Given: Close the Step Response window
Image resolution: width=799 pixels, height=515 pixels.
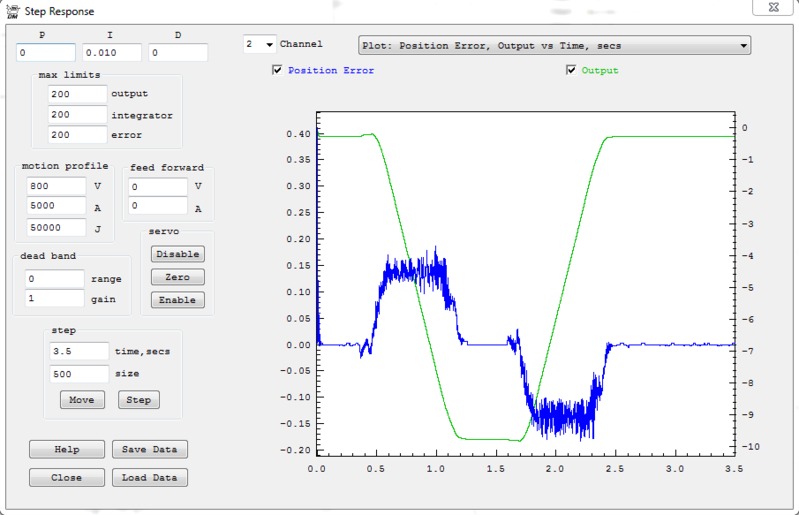Looking at the screenshot, I should (774, 11).
